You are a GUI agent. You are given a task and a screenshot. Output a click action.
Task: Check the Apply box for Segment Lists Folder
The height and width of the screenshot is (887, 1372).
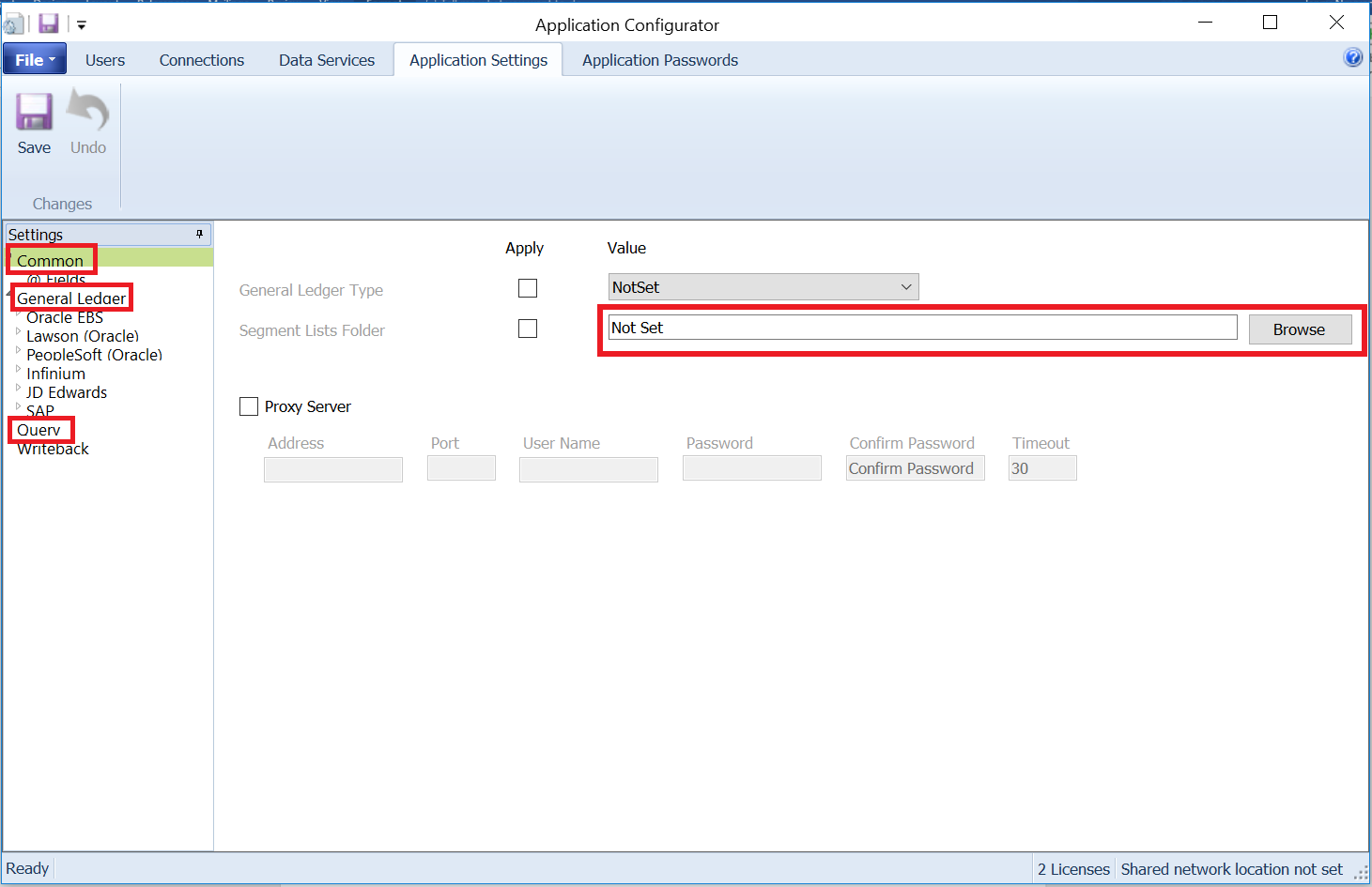point(527,328)
